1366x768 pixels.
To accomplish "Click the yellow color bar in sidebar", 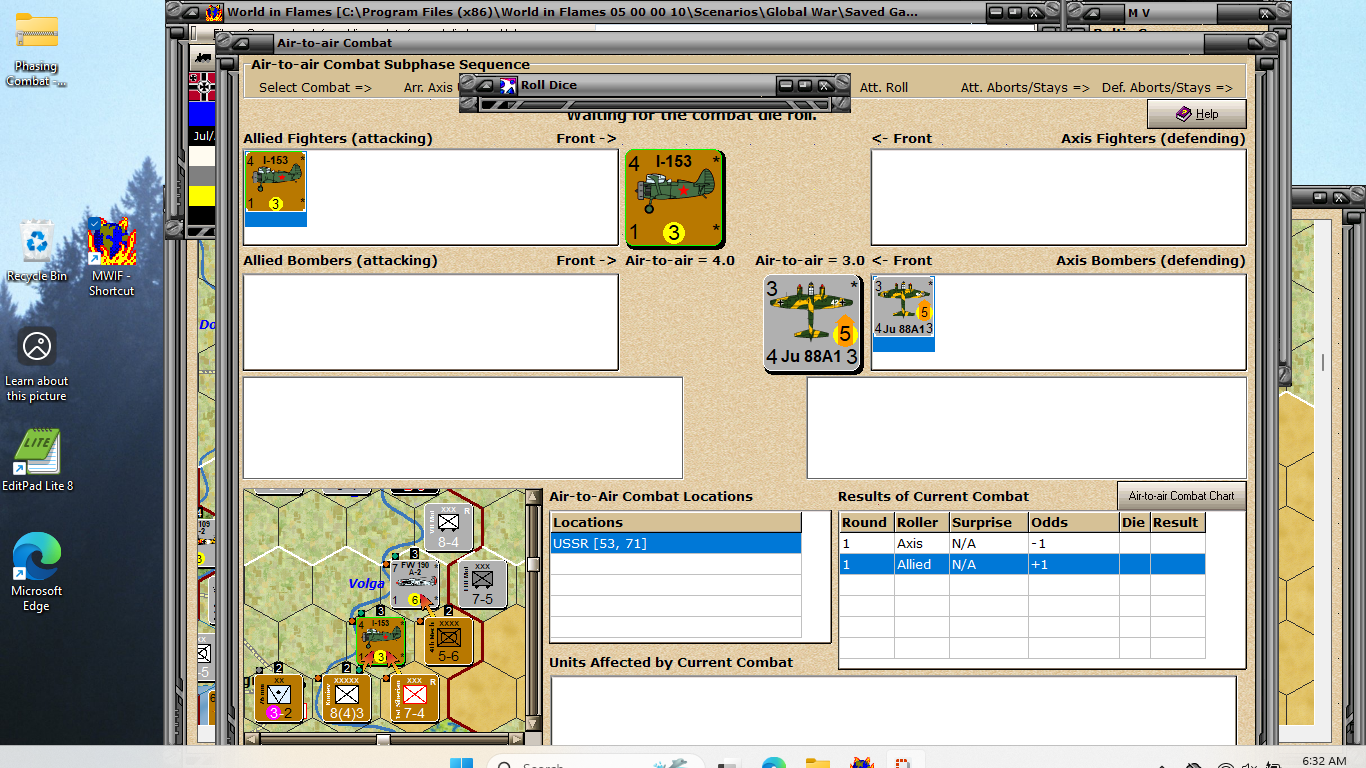I will coord(202,196).
